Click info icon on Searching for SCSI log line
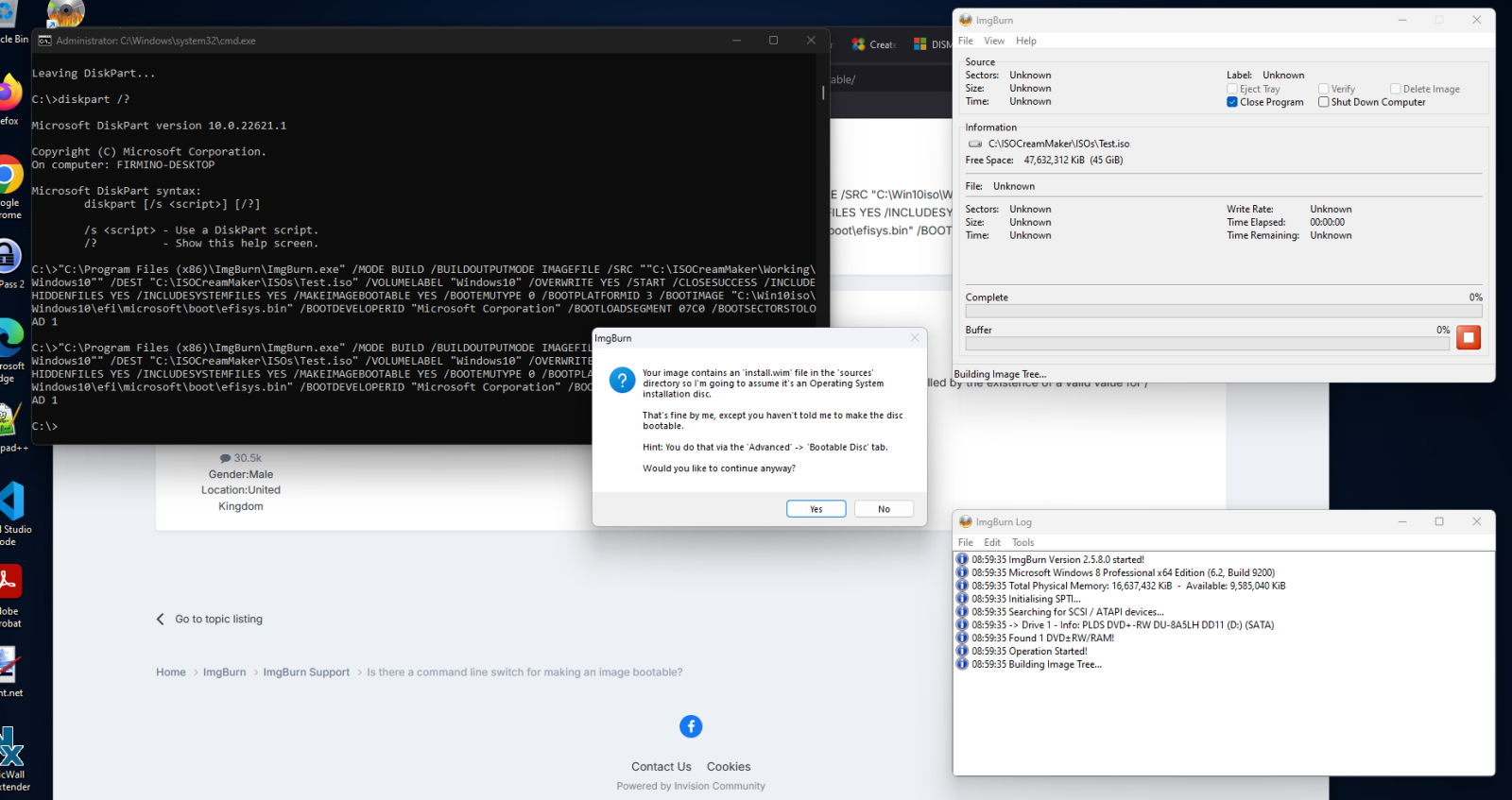 [962, 612]
